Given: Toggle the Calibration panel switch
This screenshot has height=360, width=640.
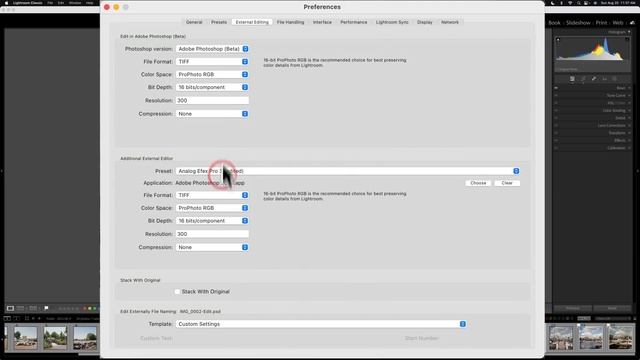Looking at the screenshot, I should (x=556, y=148).
